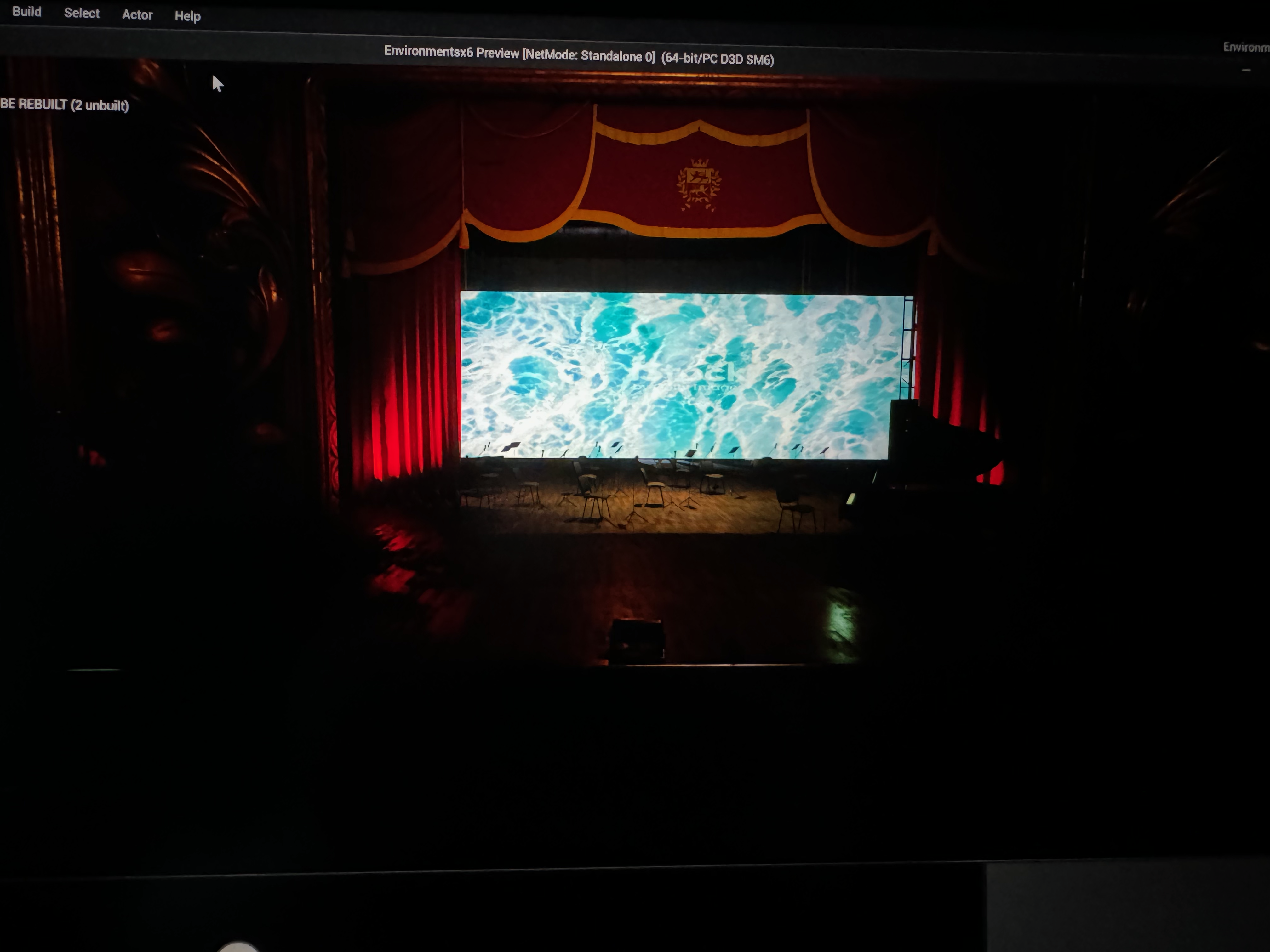Click the Environmentsx6 Preview window title bar
Image resolution: width=1270 pixels, height=952 pixels.
tap(579, 55)
